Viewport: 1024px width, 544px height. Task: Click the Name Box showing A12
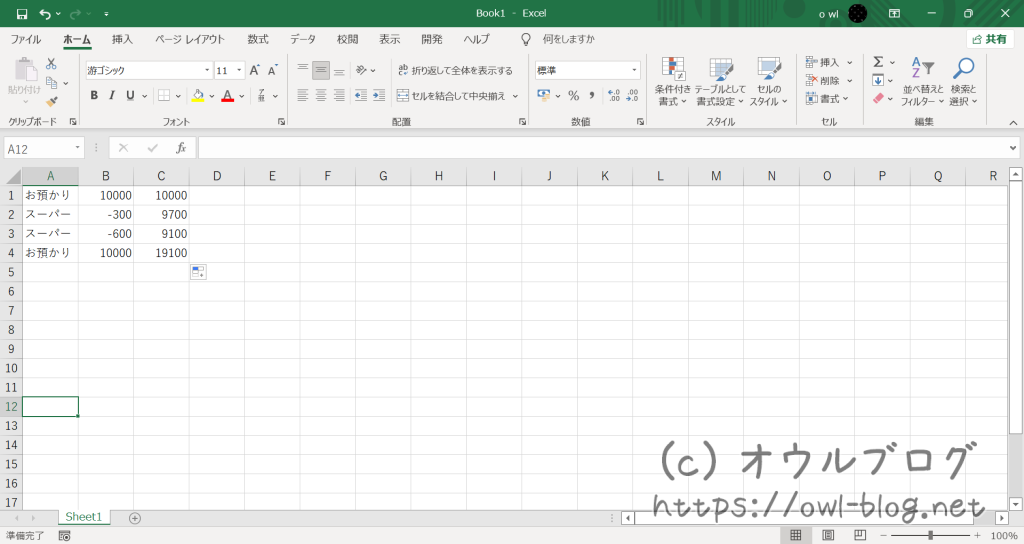point(38,148)
